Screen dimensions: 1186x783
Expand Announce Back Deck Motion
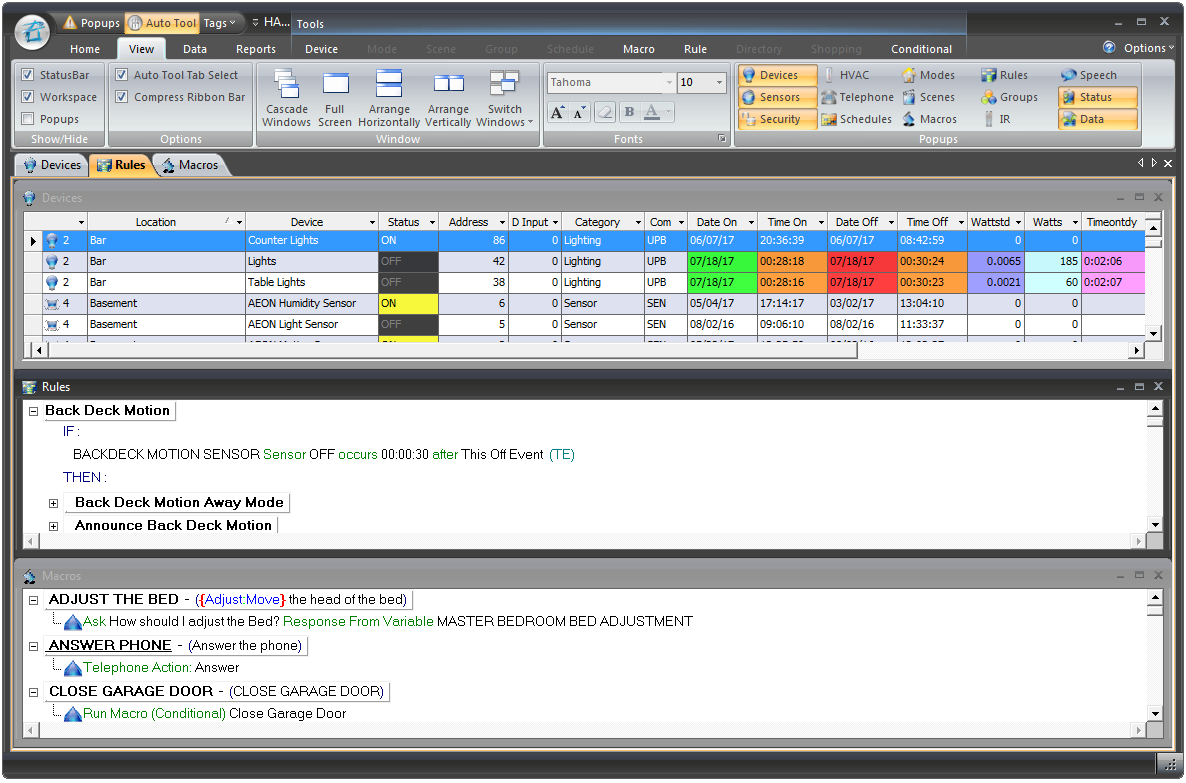coord(54,526)
